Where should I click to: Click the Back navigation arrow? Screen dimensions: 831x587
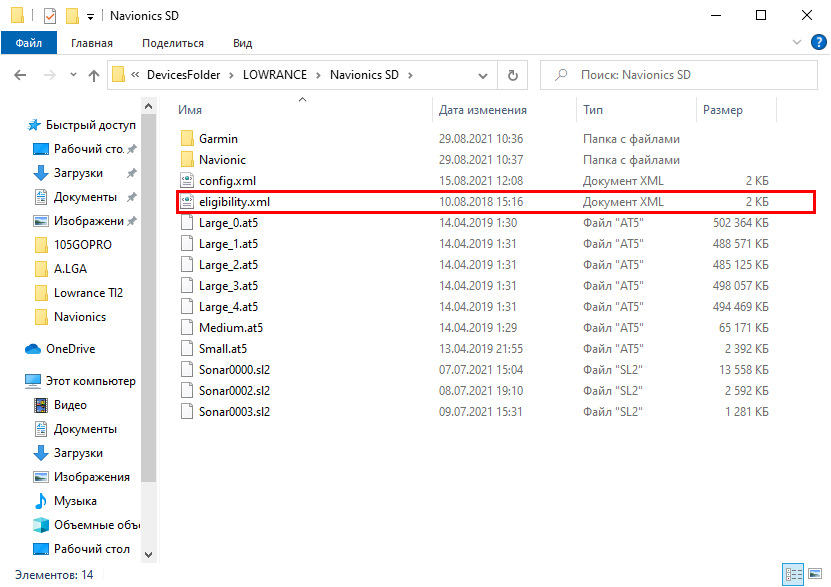pyautogui.click(x=20, y=75)
